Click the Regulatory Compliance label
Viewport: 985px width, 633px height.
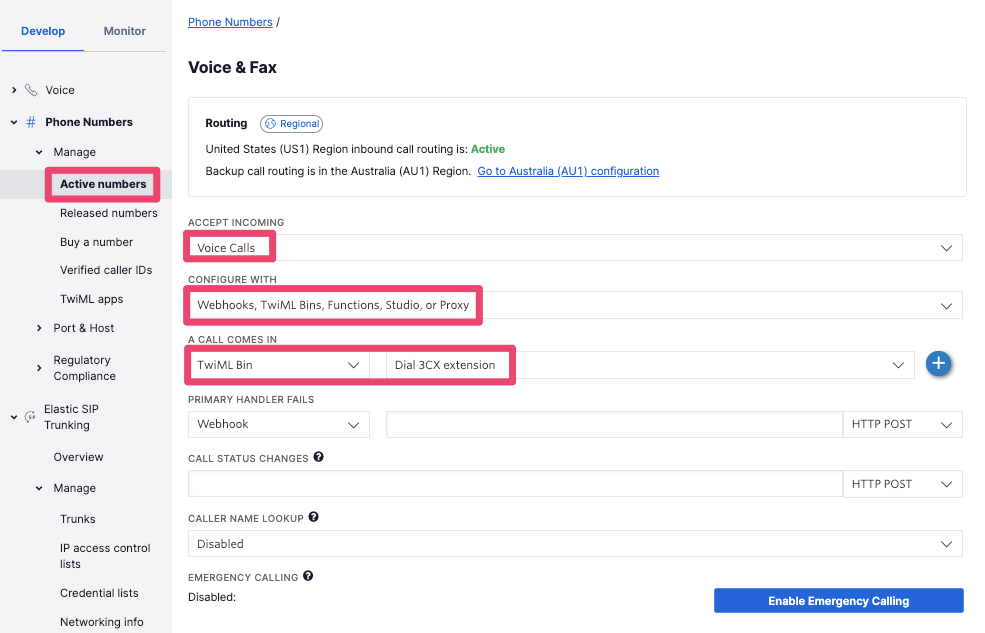[x=84, y=368]
